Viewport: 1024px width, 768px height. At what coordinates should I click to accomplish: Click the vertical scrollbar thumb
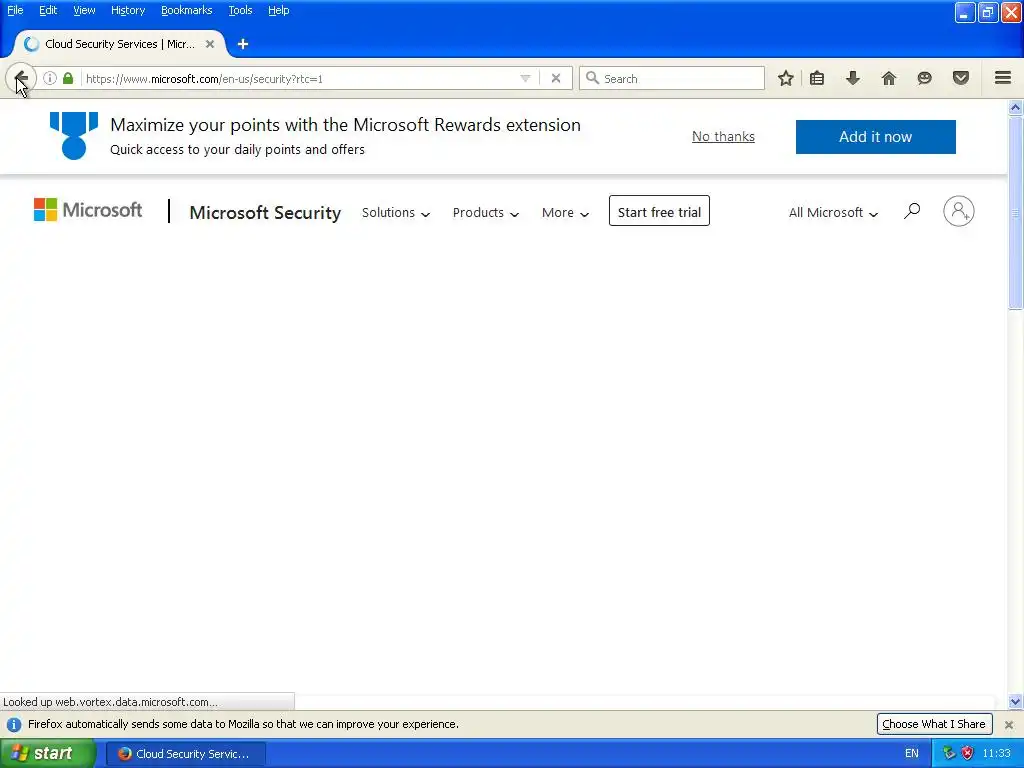1015,212
